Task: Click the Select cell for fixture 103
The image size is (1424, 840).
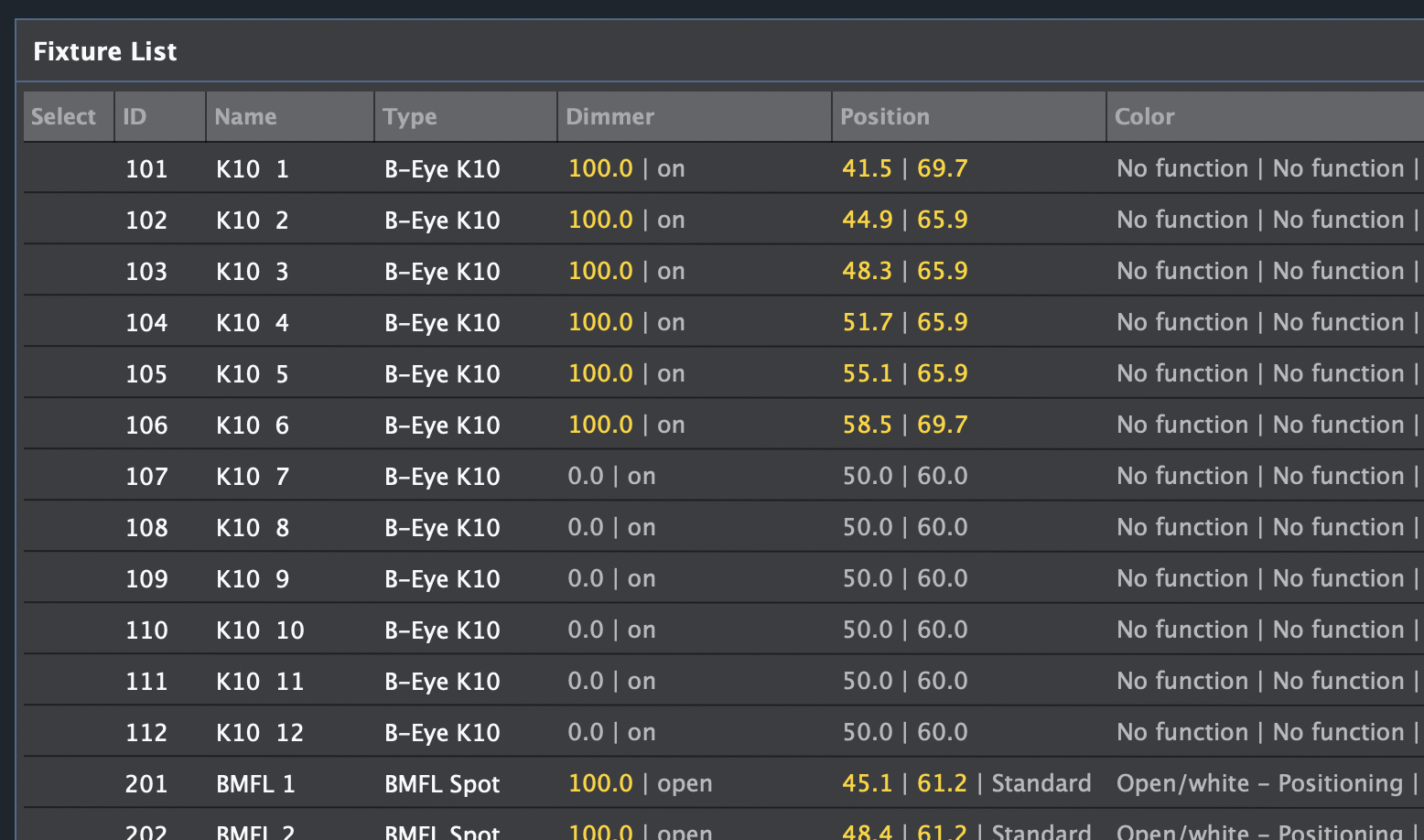Action: click(x=69, y=271)
